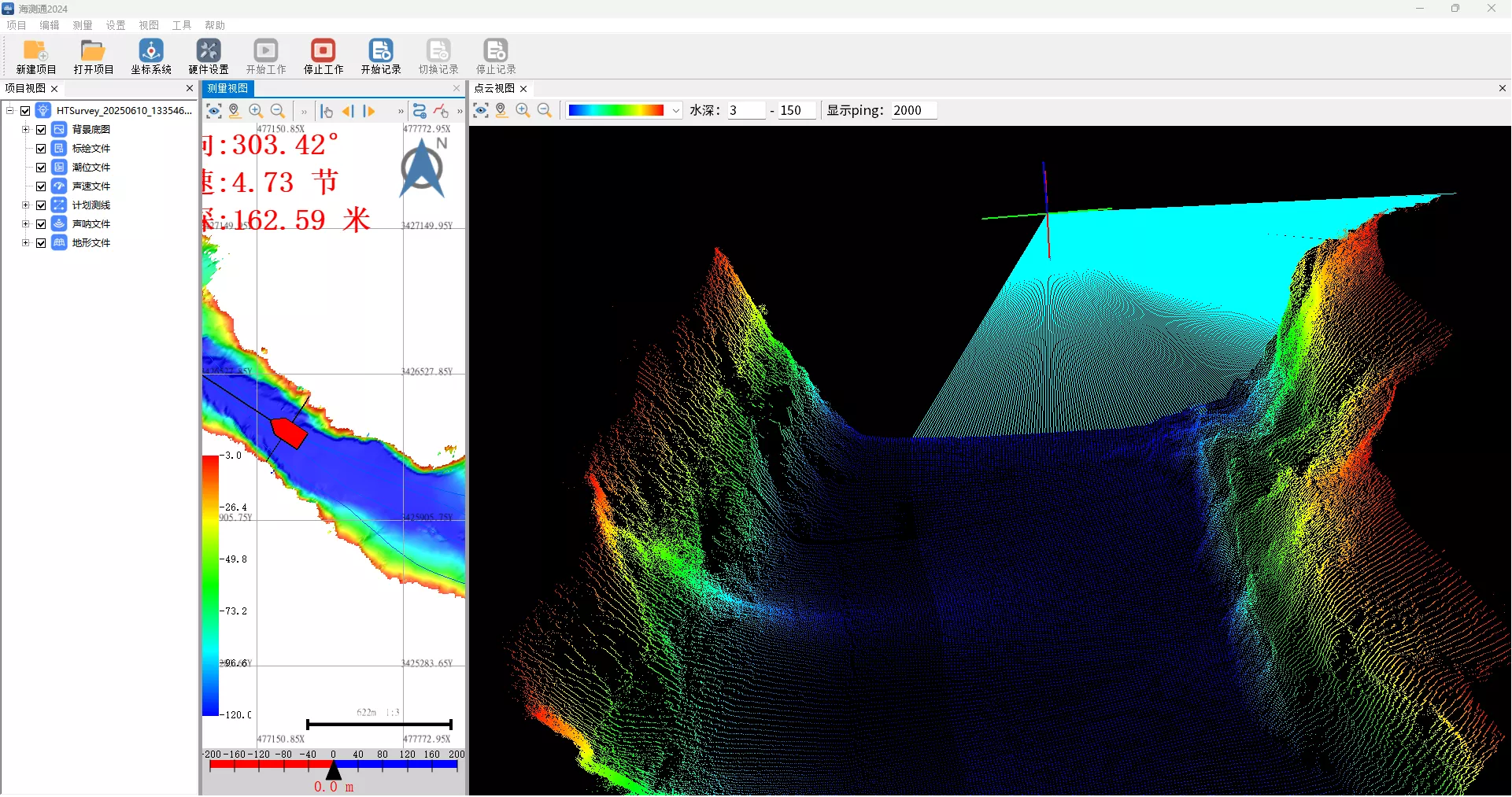Zoom in within the 测量视图 toolbar
The height and width of the screenshot is (797, 1512).
point(256,111)
